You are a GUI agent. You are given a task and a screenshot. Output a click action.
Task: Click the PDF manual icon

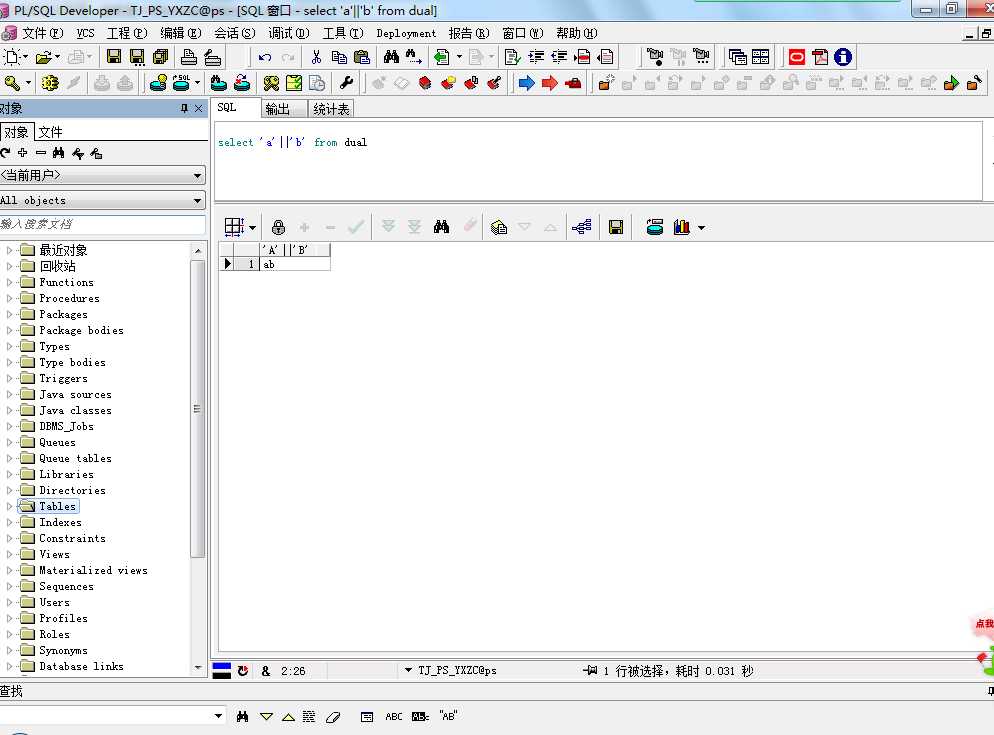pyautogui.click(x=820, y=57)
